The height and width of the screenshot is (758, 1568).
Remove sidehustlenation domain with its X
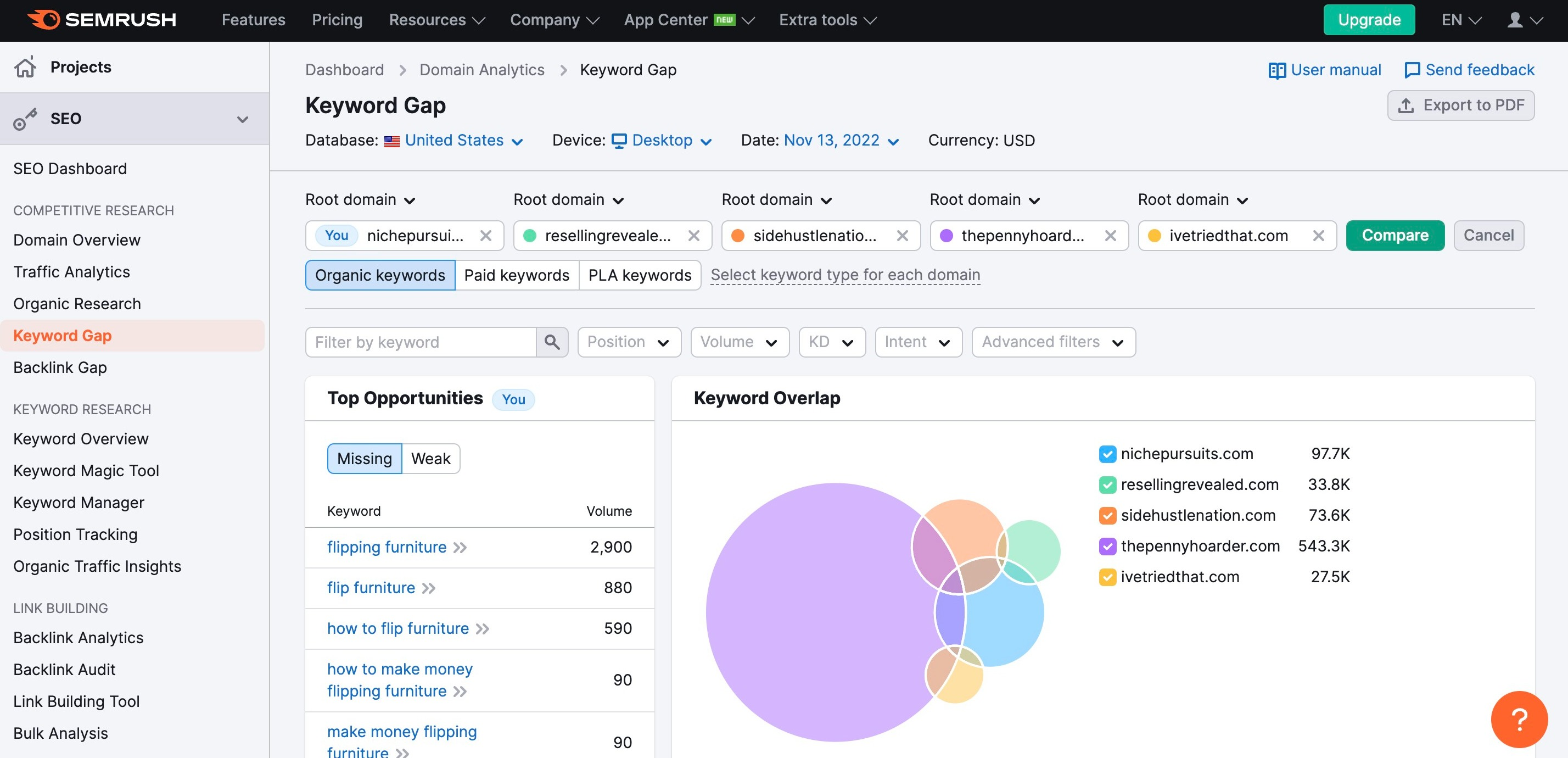point(903,236)
